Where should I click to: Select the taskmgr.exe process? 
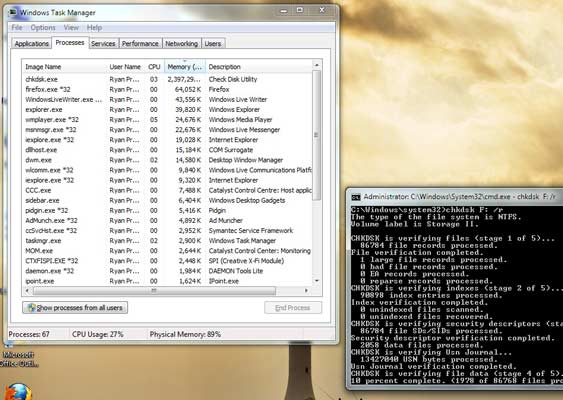(x=167, y=240)
